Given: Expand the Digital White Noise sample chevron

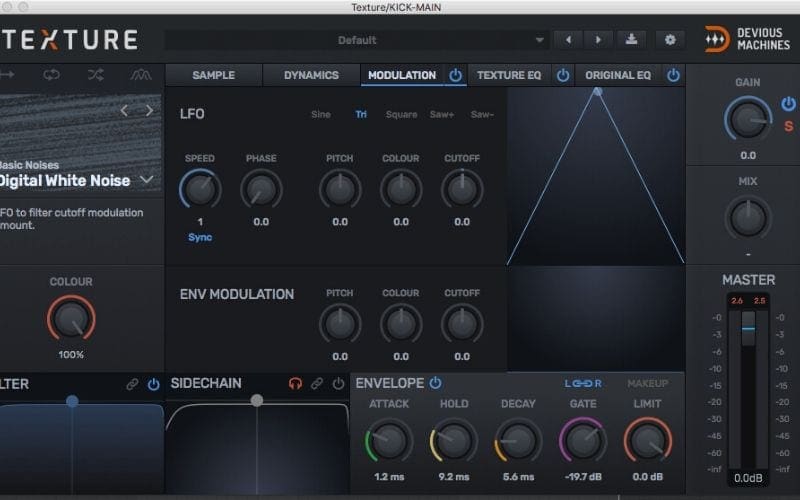Looking at the screenshot, I should pos(146,180).
